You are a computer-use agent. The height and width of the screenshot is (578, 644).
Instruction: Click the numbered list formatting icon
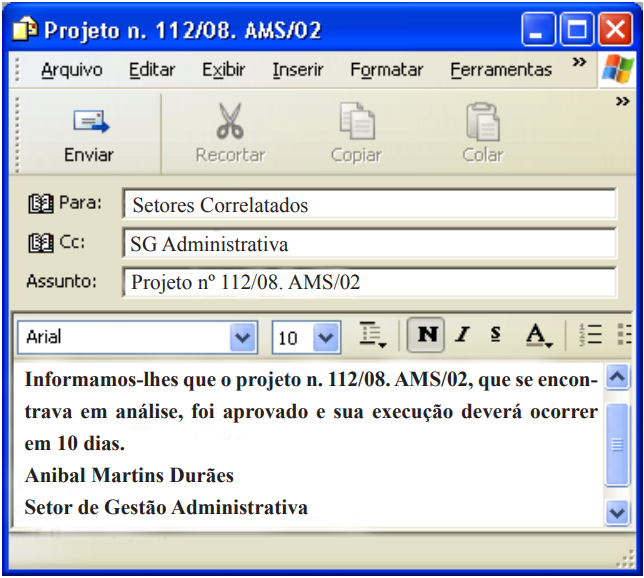coord(590,336)
